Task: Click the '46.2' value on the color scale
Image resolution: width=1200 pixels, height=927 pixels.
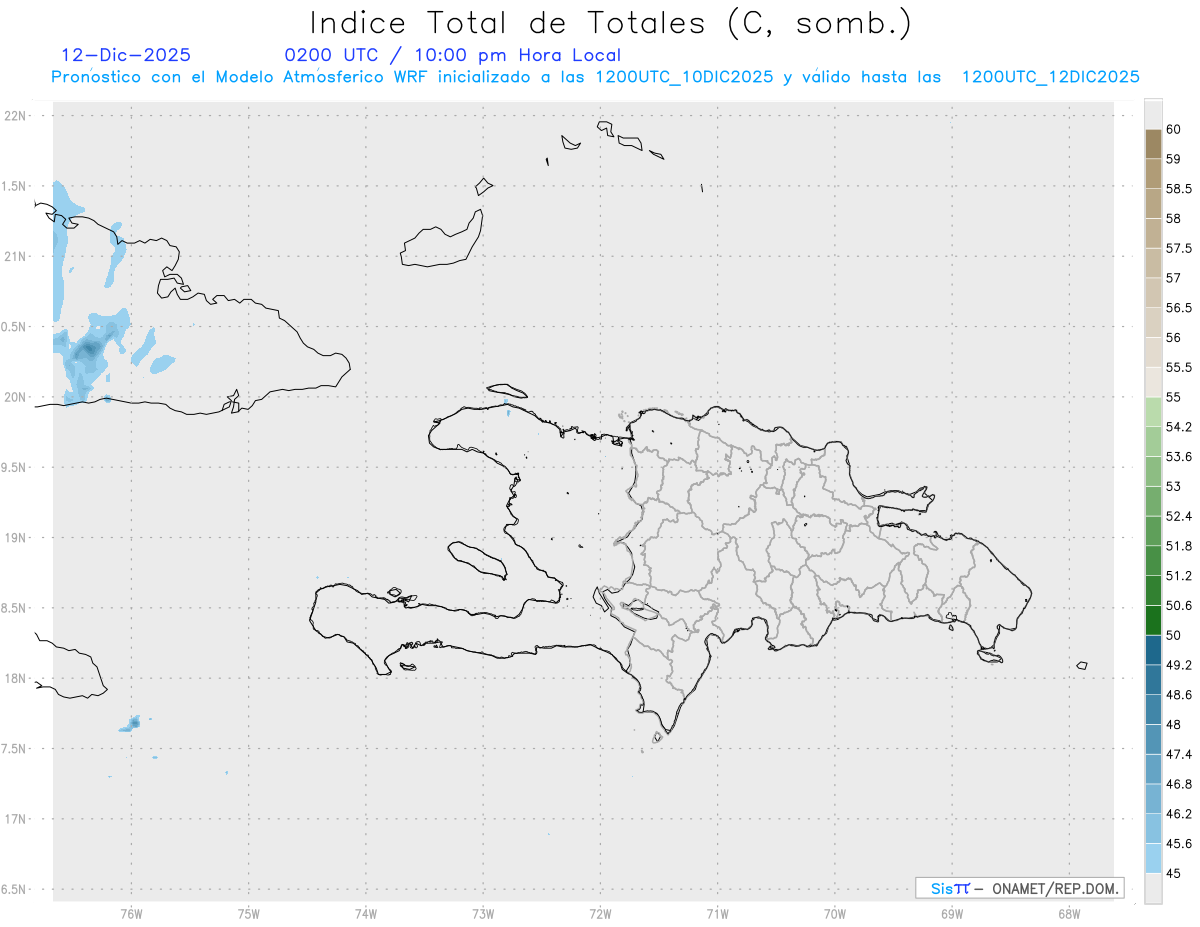Action: click(1178, 814)
